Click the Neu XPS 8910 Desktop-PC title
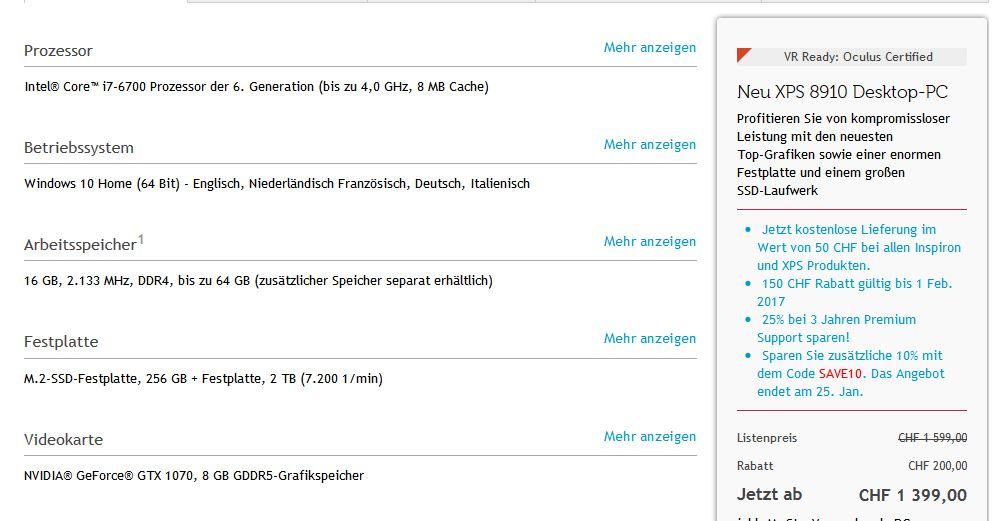This screenshot has width=1005, height=521. pos(842,92)
